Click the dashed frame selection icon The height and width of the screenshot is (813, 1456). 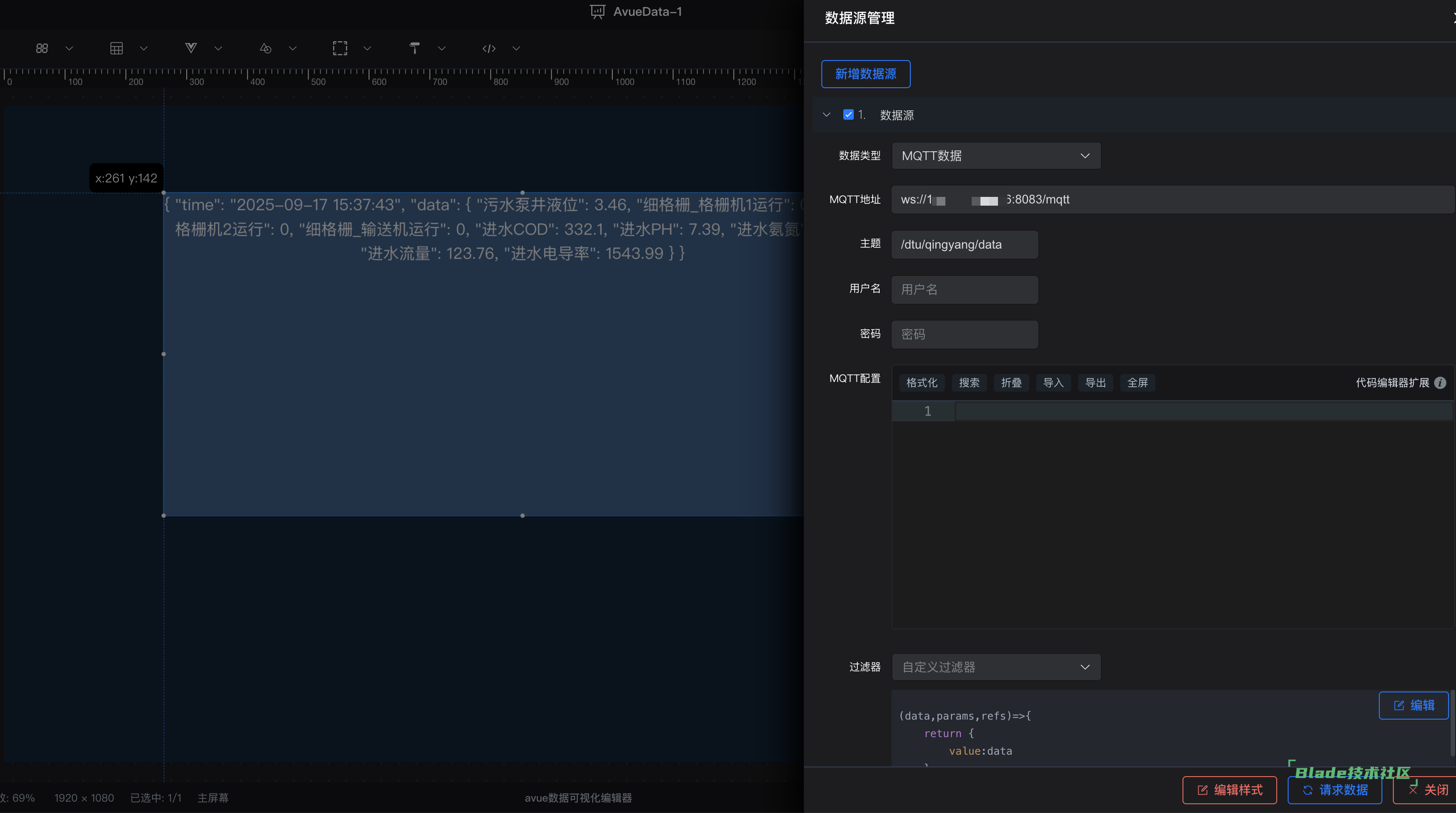340,49
